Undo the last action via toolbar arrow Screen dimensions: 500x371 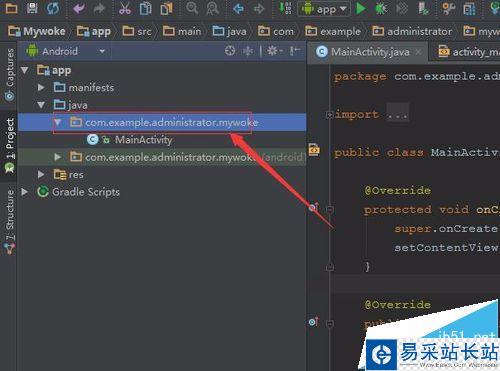tap(79, 8)
